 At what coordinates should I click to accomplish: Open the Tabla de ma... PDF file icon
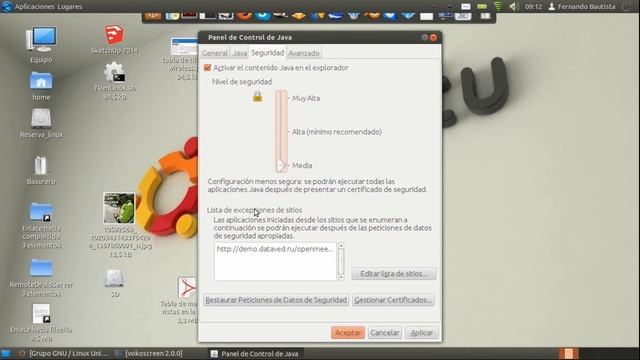click(x=187, y=287)
